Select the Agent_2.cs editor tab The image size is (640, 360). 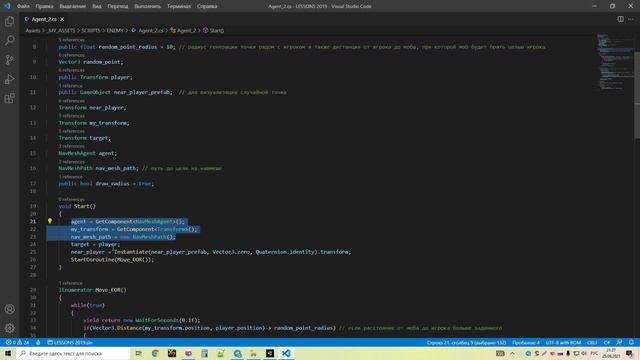[x=44, y=19]
